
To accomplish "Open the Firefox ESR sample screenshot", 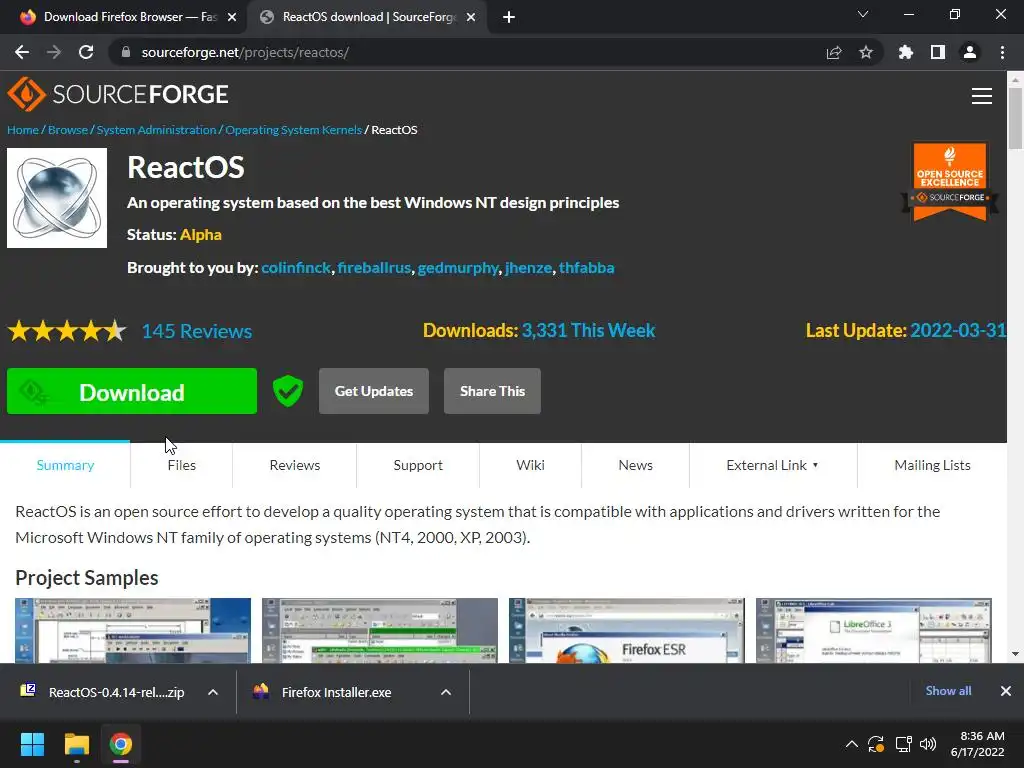I will [x=626, y=630].
